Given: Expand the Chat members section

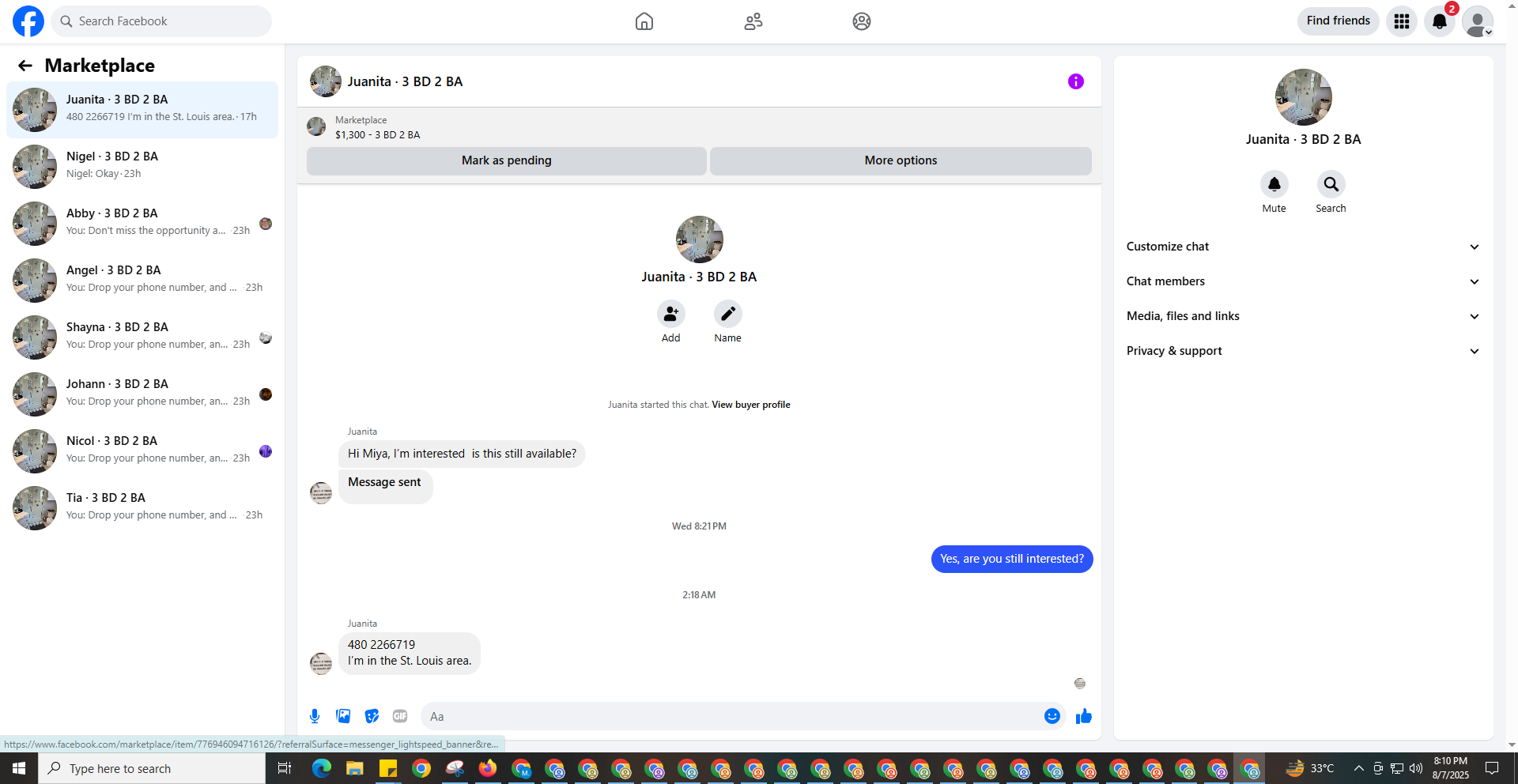Looking at the screenshot, I should [x=1304, y=281].
